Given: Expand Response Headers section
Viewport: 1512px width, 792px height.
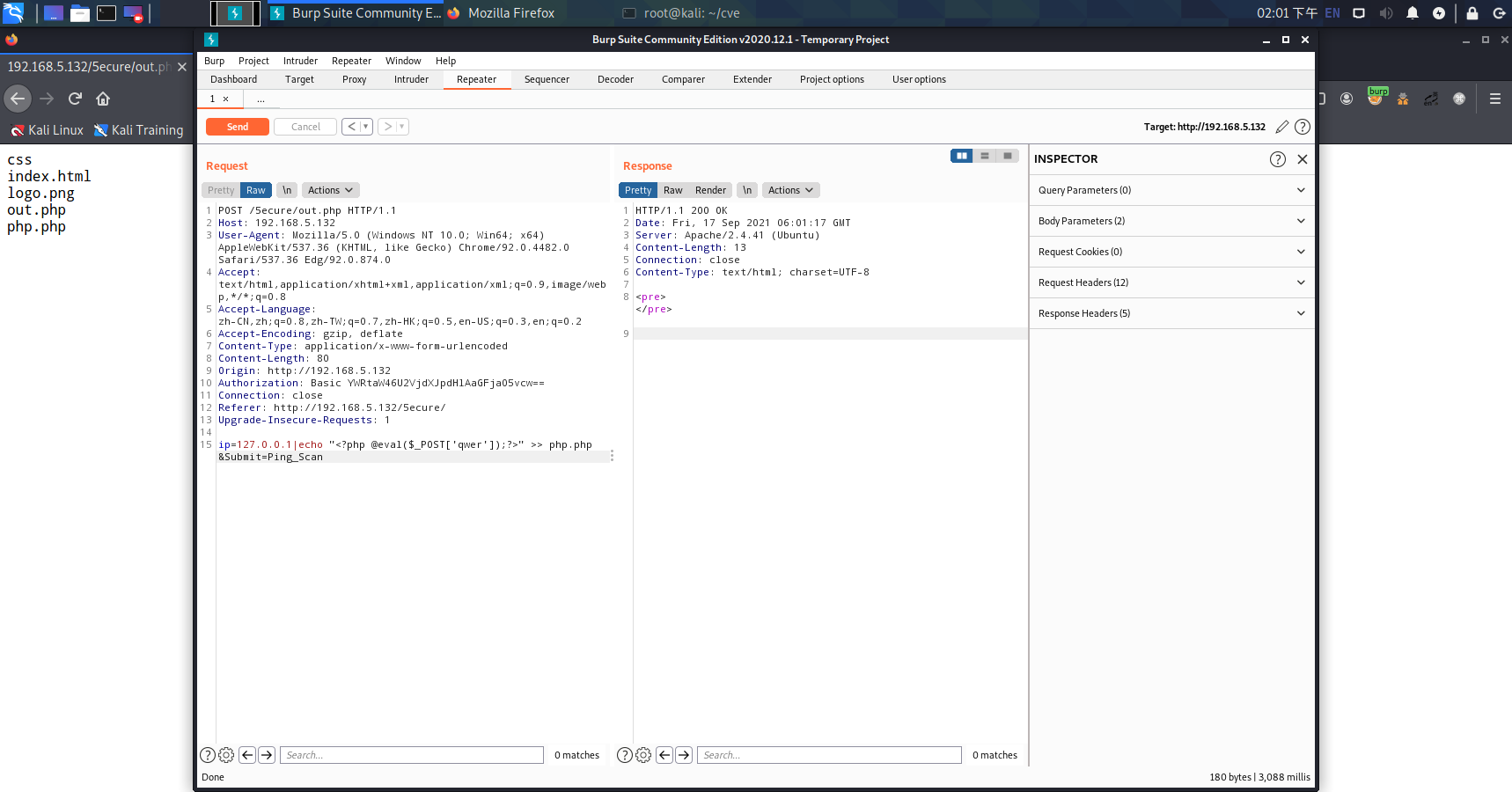Looking at the screenshot, I should click(x=1172, y=313).
